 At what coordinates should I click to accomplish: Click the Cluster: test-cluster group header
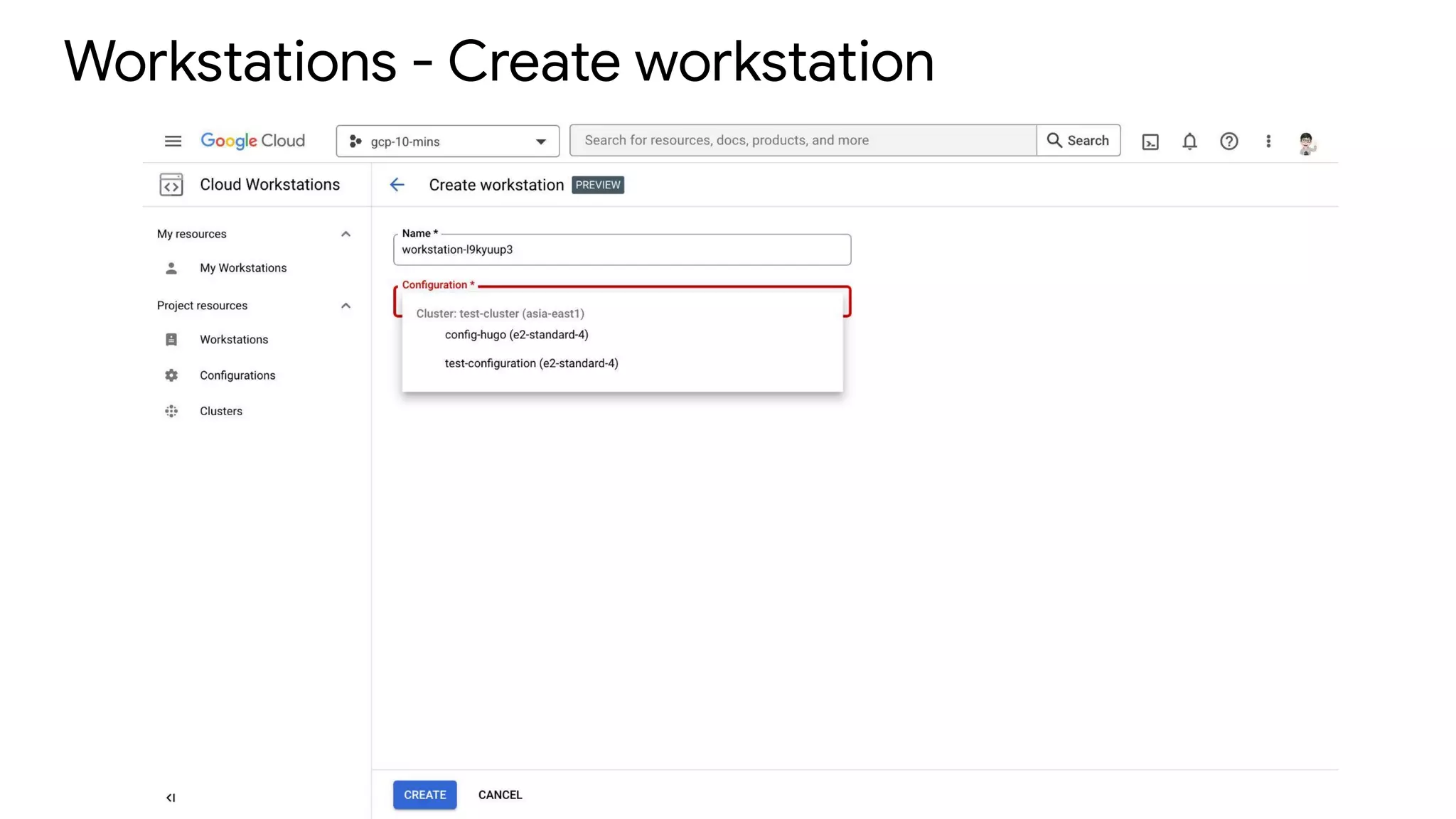[x=500, y=314]
